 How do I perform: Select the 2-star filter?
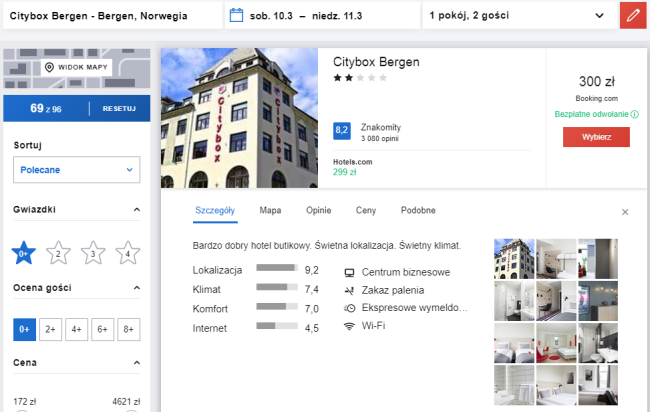[x=58, y=253]
